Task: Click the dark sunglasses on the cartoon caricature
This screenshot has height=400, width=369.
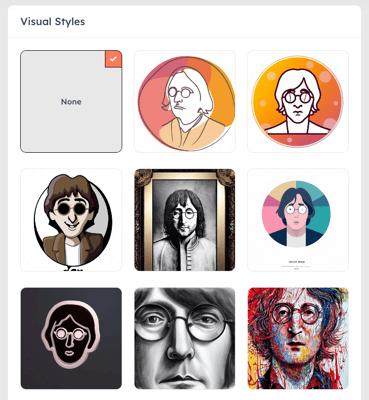Action: 71,209
